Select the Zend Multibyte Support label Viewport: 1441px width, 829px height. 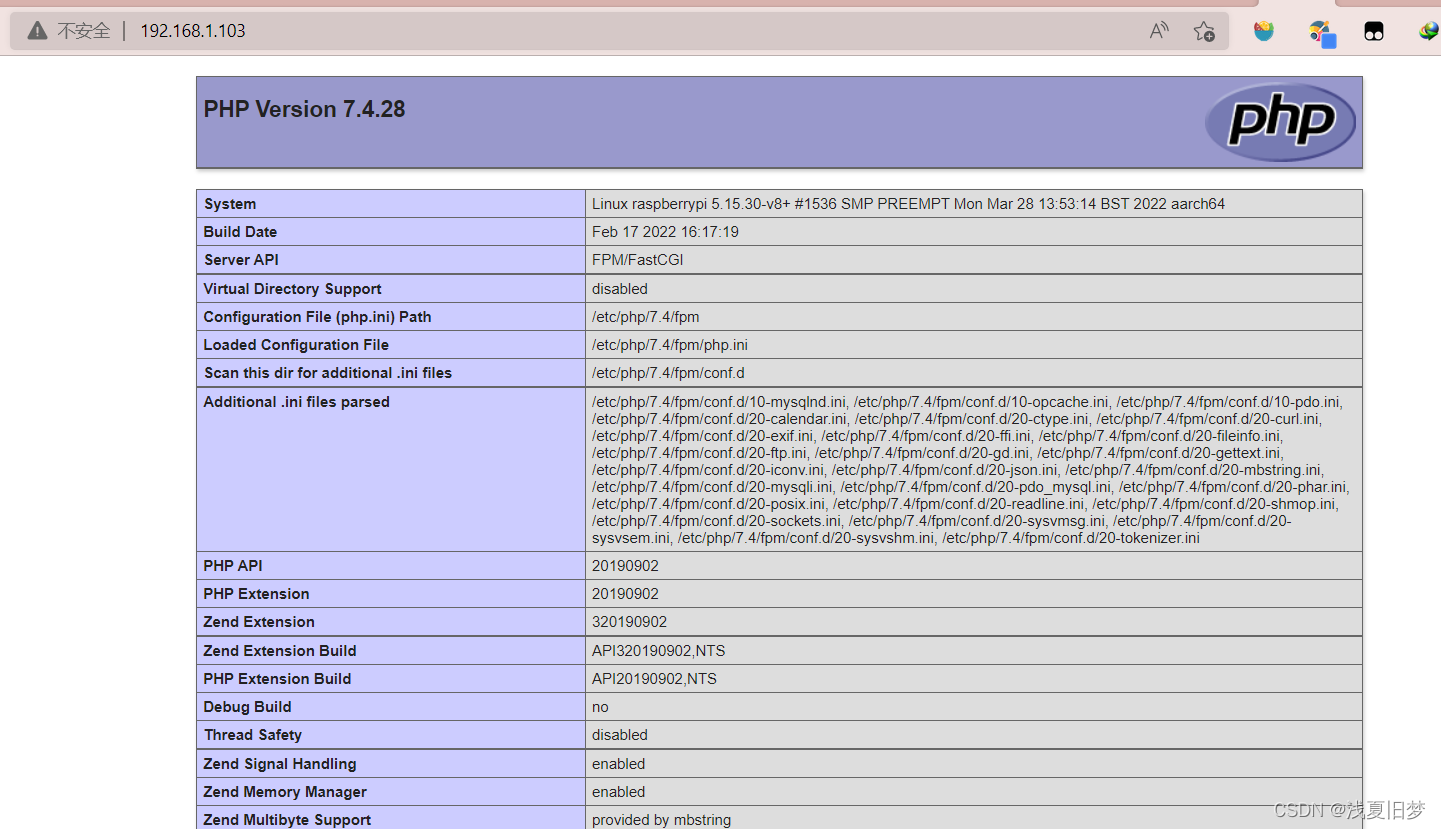point(287,820)
